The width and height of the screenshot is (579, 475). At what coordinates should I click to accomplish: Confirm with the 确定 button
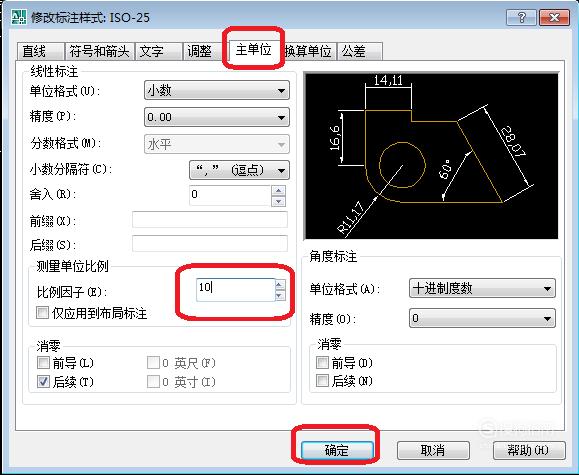click(337, 450)
